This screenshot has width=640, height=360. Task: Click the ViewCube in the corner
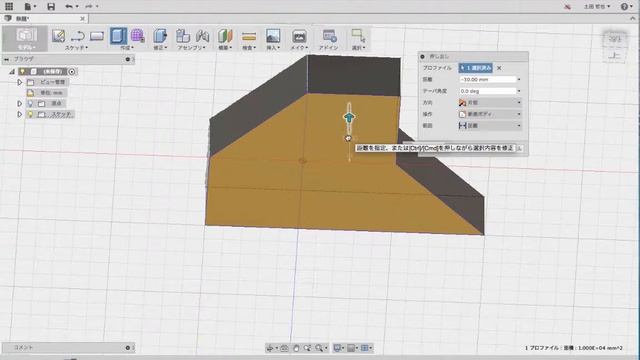point(614,40)
